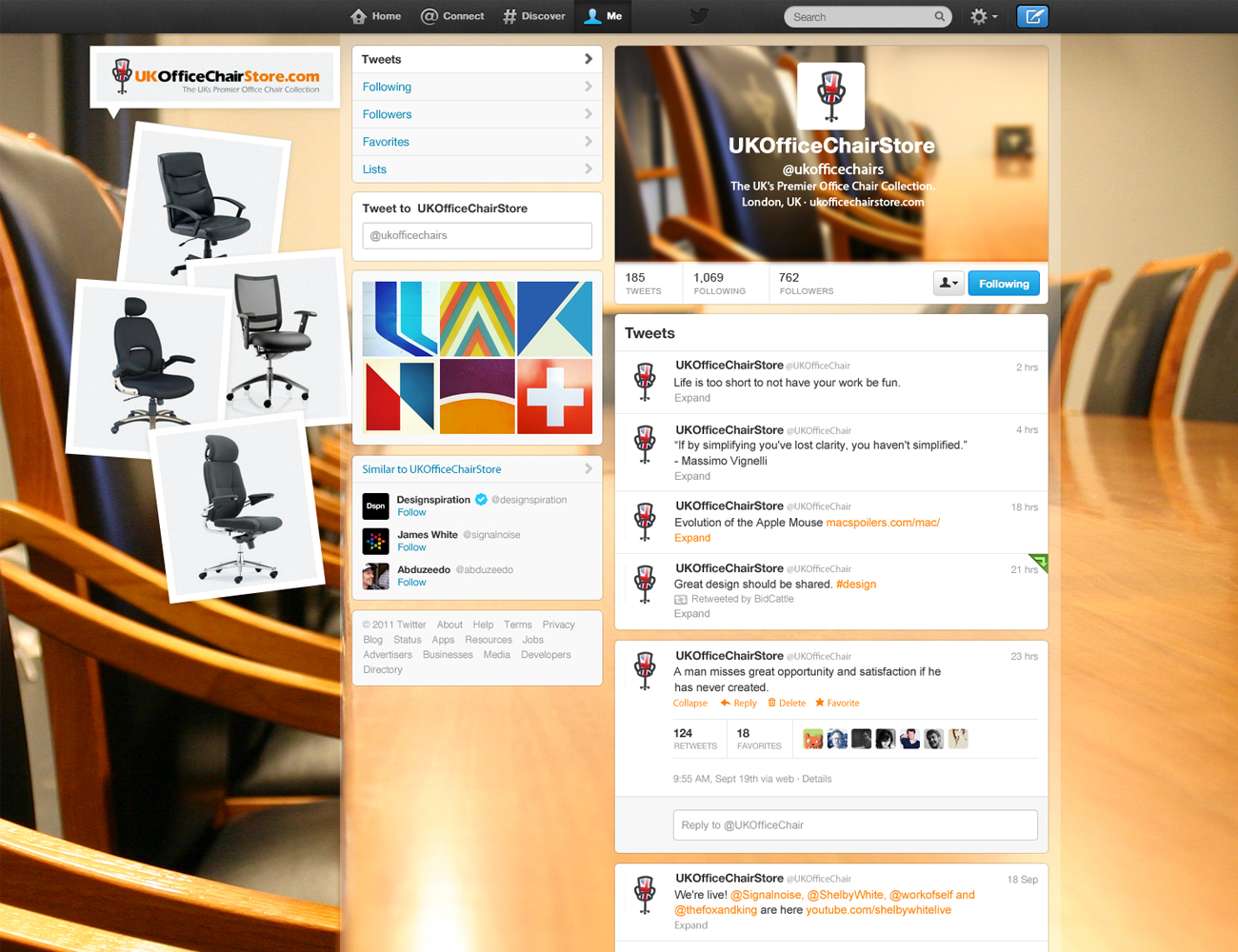Open the chevron stripes image thumbnail

click(x=477, y=319)
